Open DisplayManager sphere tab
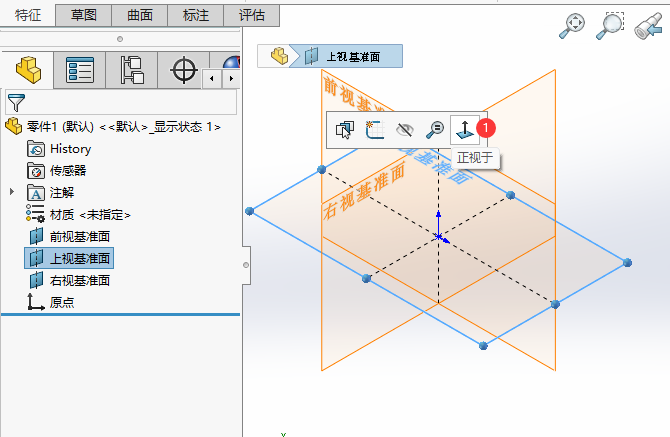 coord(231,63)
